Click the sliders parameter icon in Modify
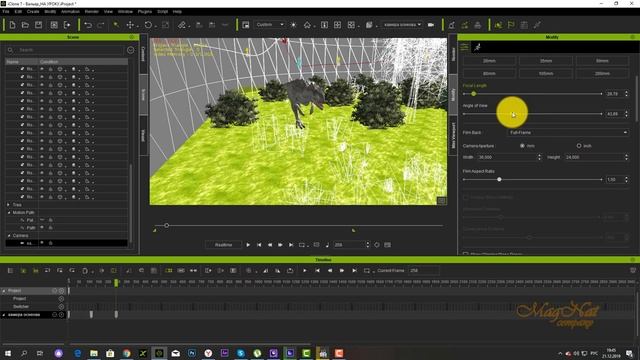640x360 pixels. click(x=464, y=47)
